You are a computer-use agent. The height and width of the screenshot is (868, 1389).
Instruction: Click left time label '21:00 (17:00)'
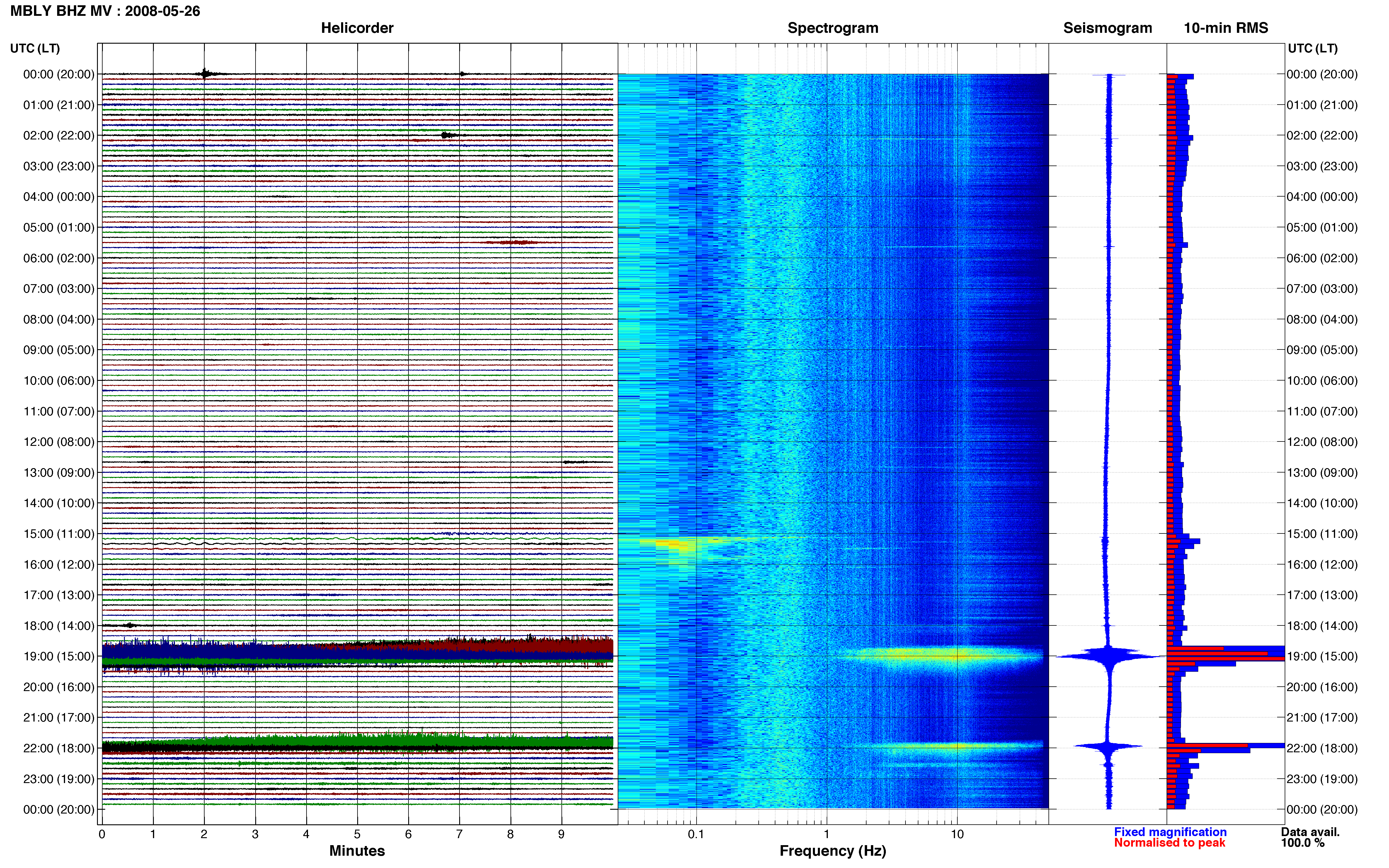click(x=59, y=718)
